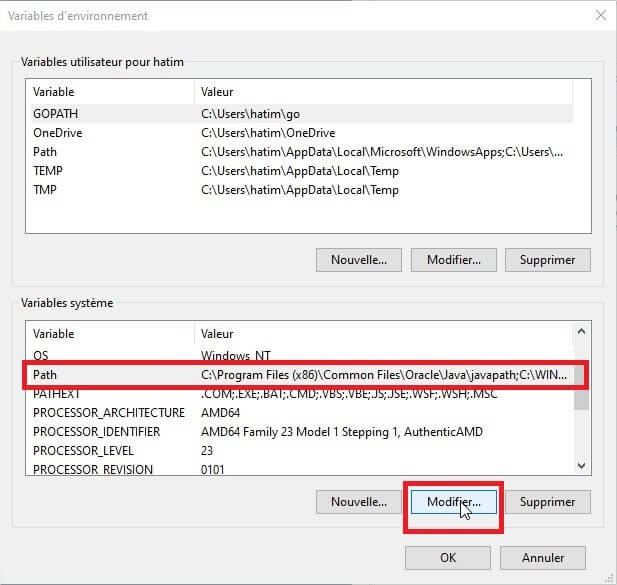
Task: Click the Annuler button
Action: coord(543,557)
